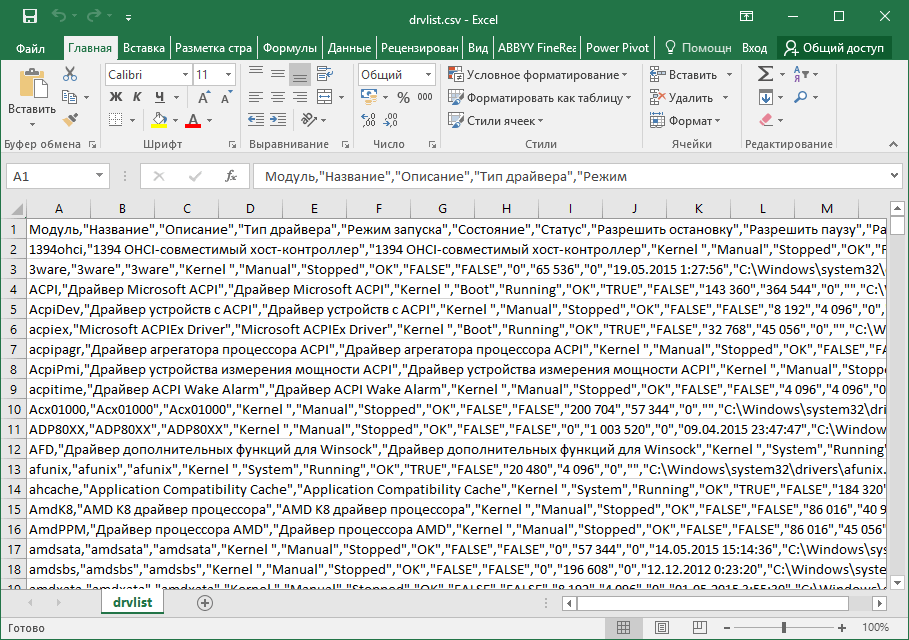Open Условное форматирование menu
909x640 pixels.
pyautogui.click(x=540, y=75)
